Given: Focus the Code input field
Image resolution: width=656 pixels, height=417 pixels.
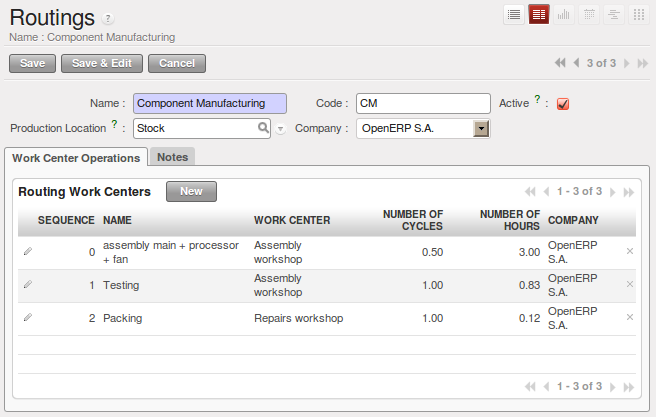Looking at the screenshot, I should (423, 103).
